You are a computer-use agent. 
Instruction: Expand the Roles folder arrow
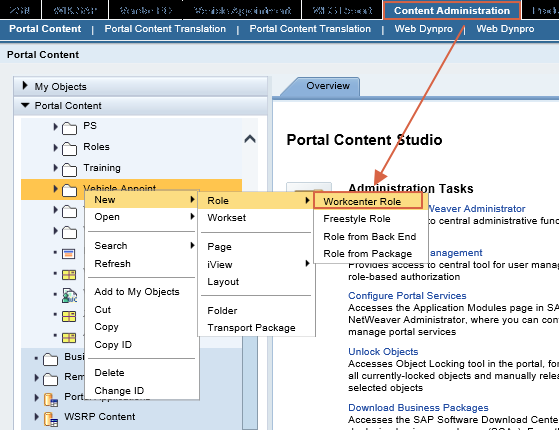(x=55, y=147)
